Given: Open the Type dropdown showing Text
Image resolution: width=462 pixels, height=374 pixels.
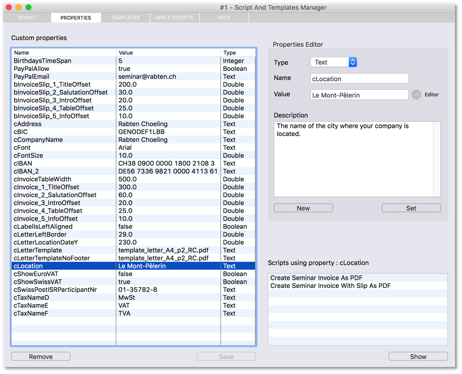Looking at the screenshot, I should pyautogui.click(x=334, y=62).
